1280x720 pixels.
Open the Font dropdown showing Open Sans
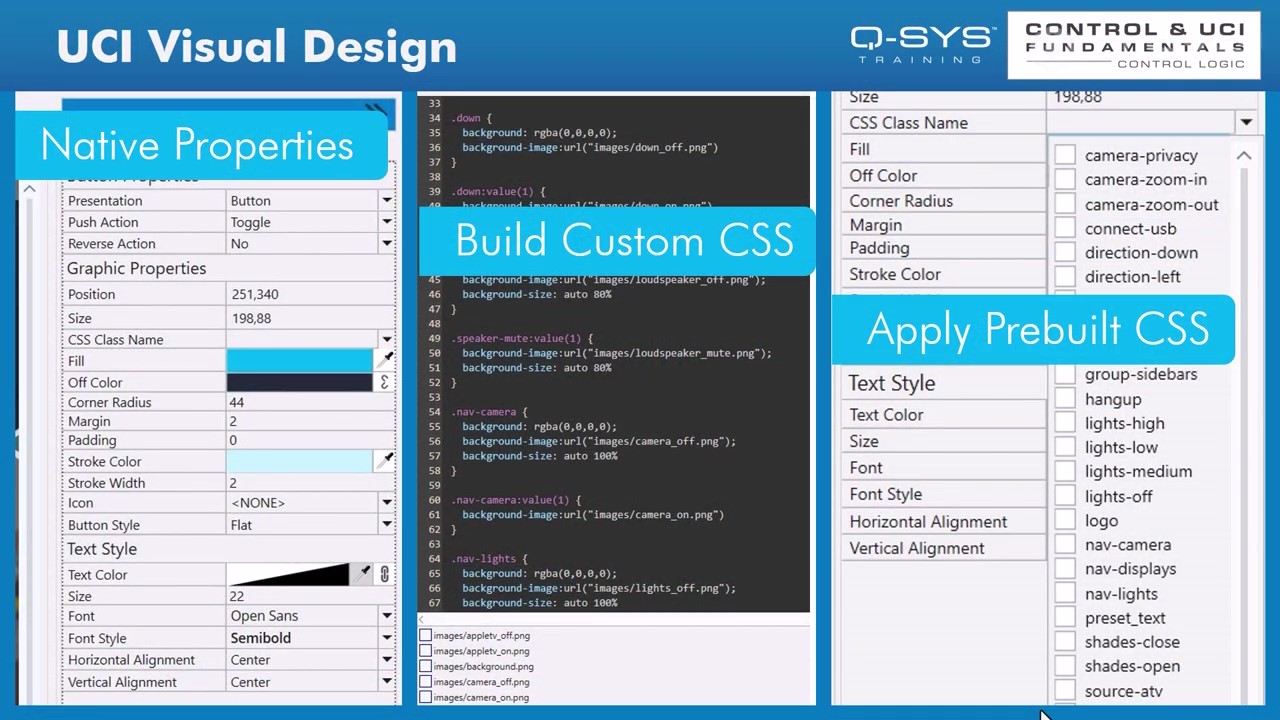[x=386, y=616]
